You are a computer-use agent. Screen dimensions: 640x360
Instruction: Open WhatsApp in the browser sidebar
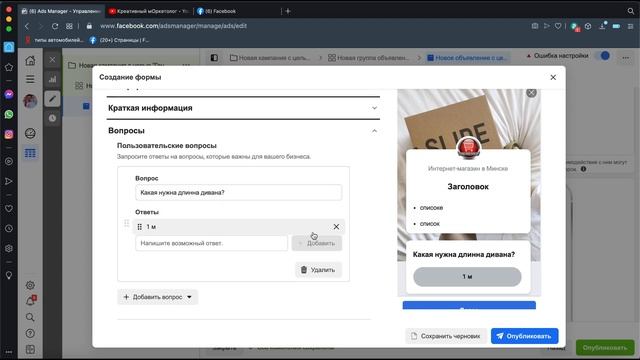pyautogui.click(x=9, y=114)
